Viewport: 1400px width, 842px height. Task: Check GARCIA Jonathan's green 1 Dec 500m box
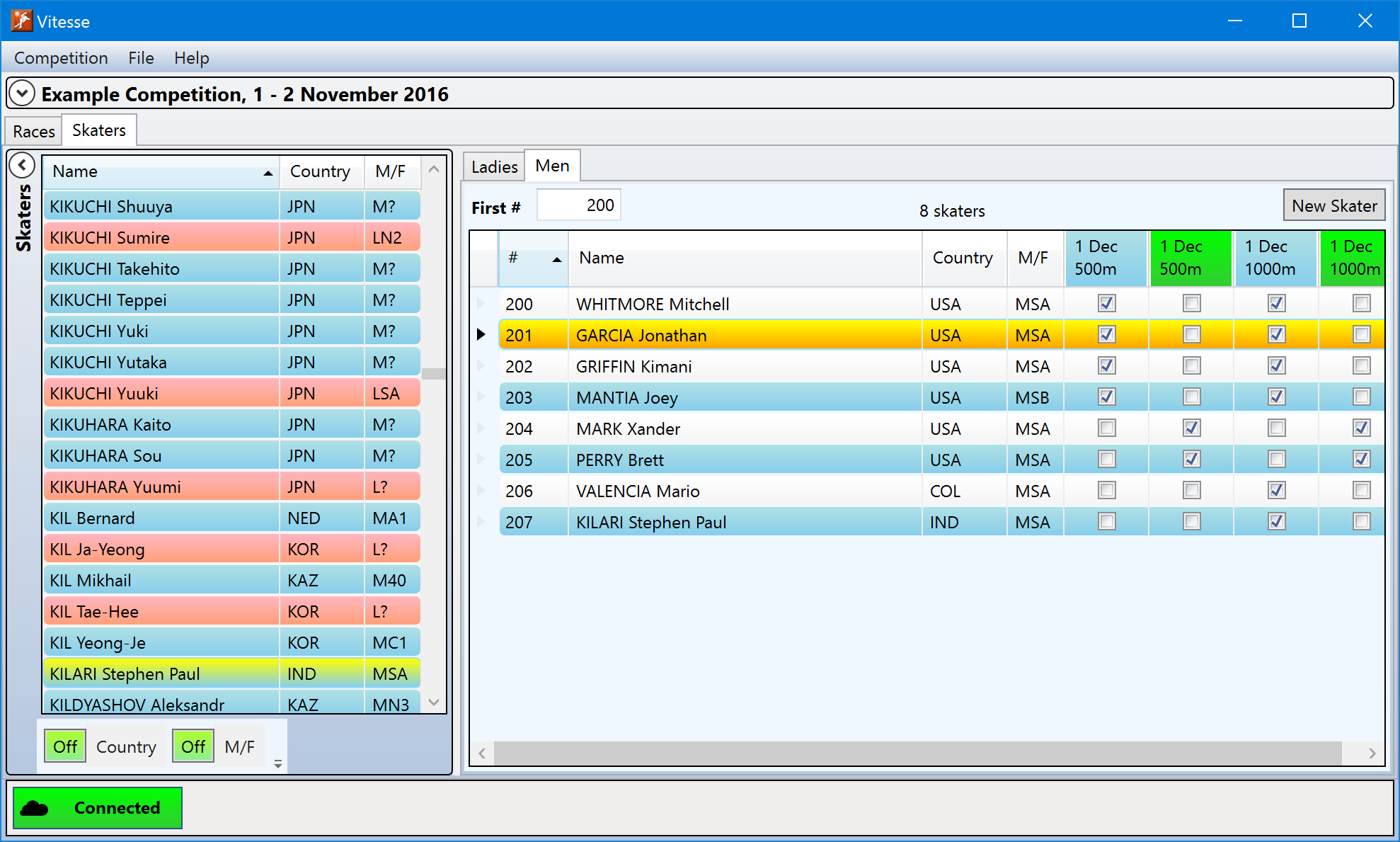(1191, 334)
